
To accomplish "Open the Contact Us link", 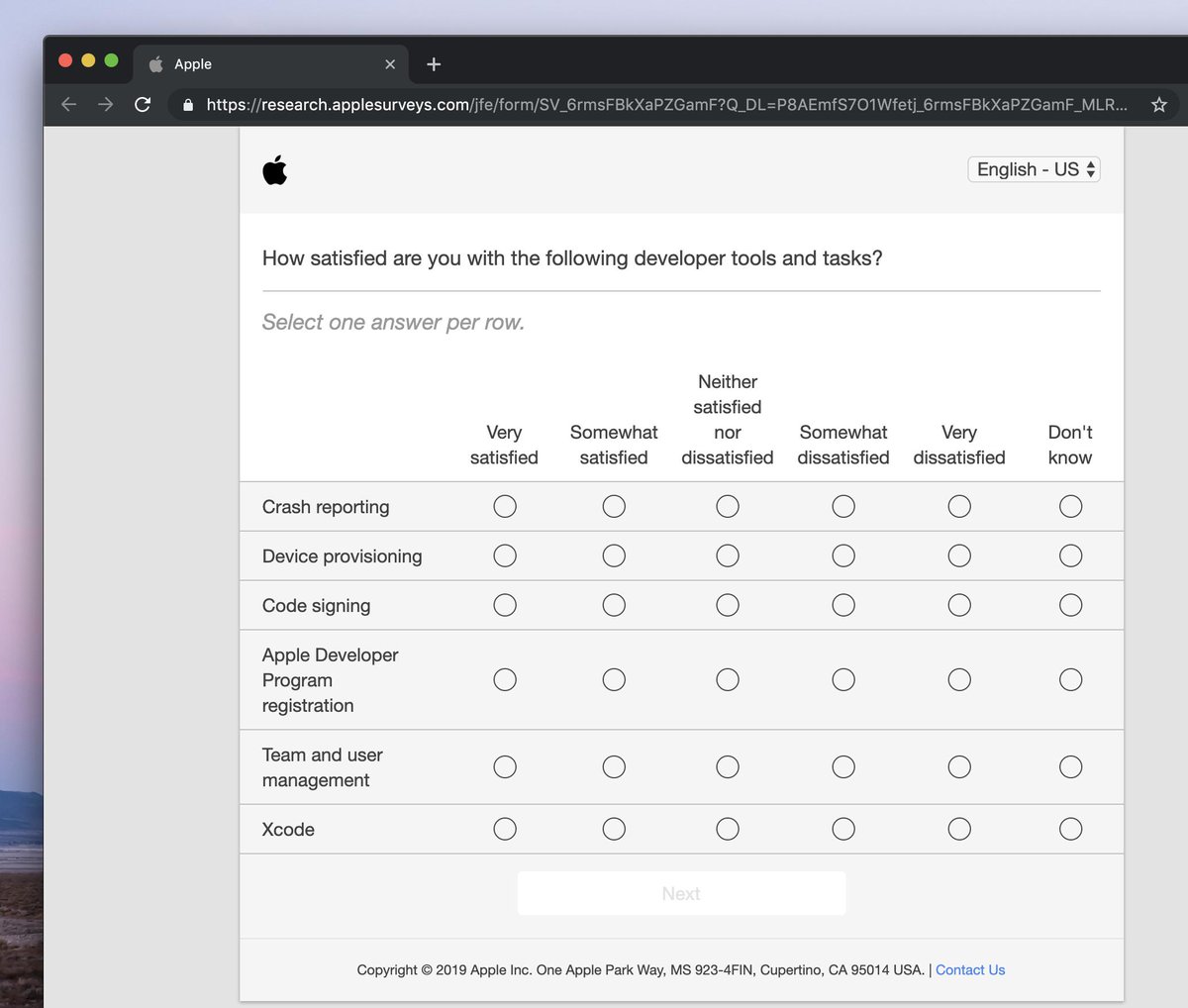I will [970, 970].
